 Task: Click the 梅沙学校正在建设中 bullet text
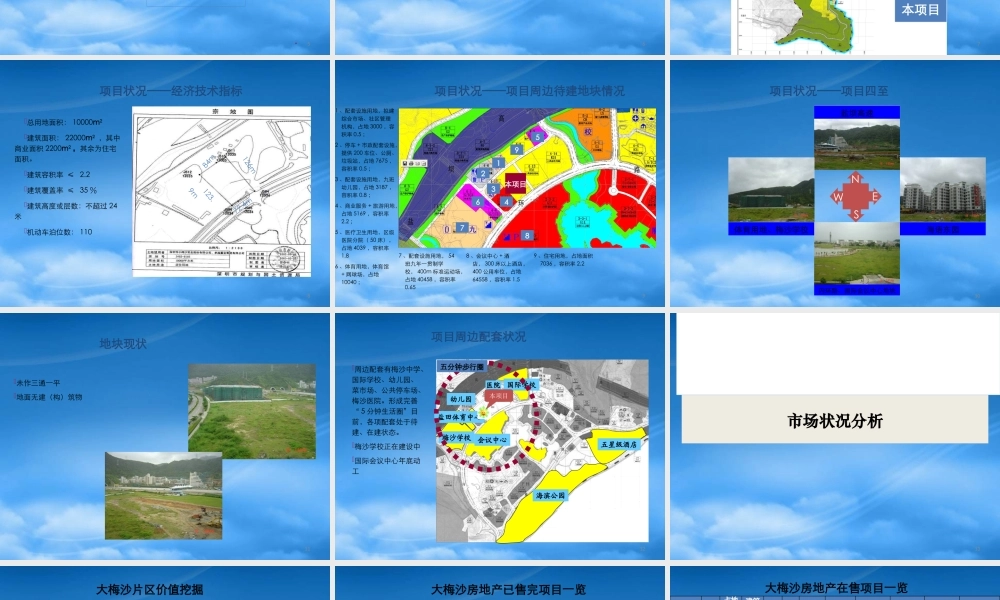[386, 446]
